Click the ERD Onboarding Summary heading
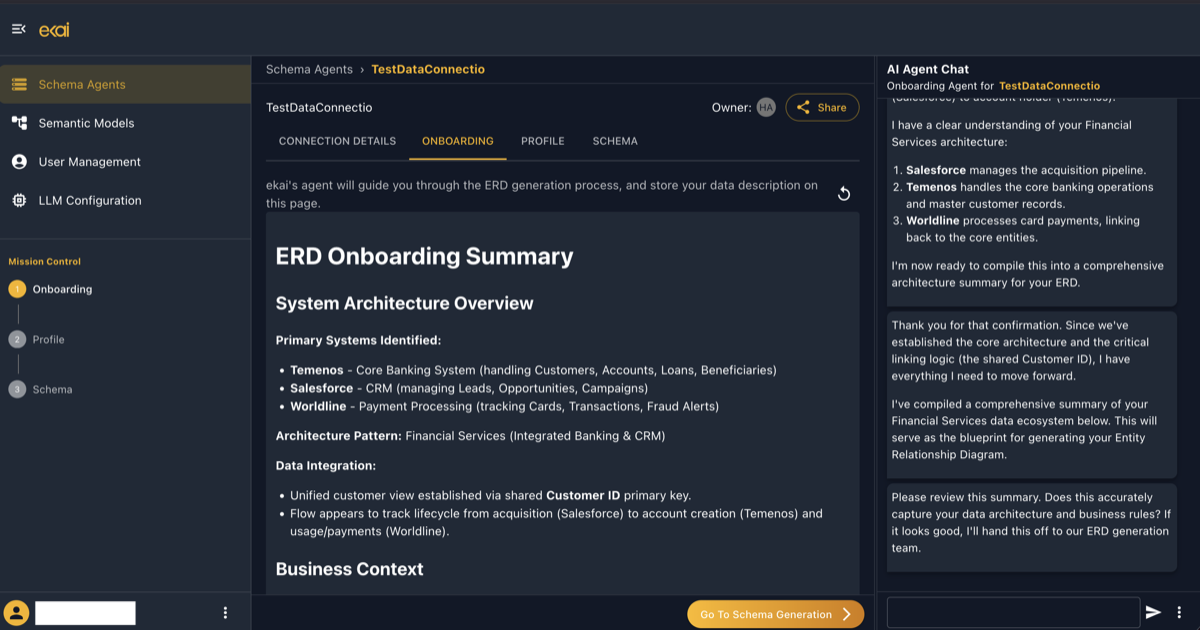This screenshot has height=630, width=1200. pyautogui.click(x=424, y=256)
